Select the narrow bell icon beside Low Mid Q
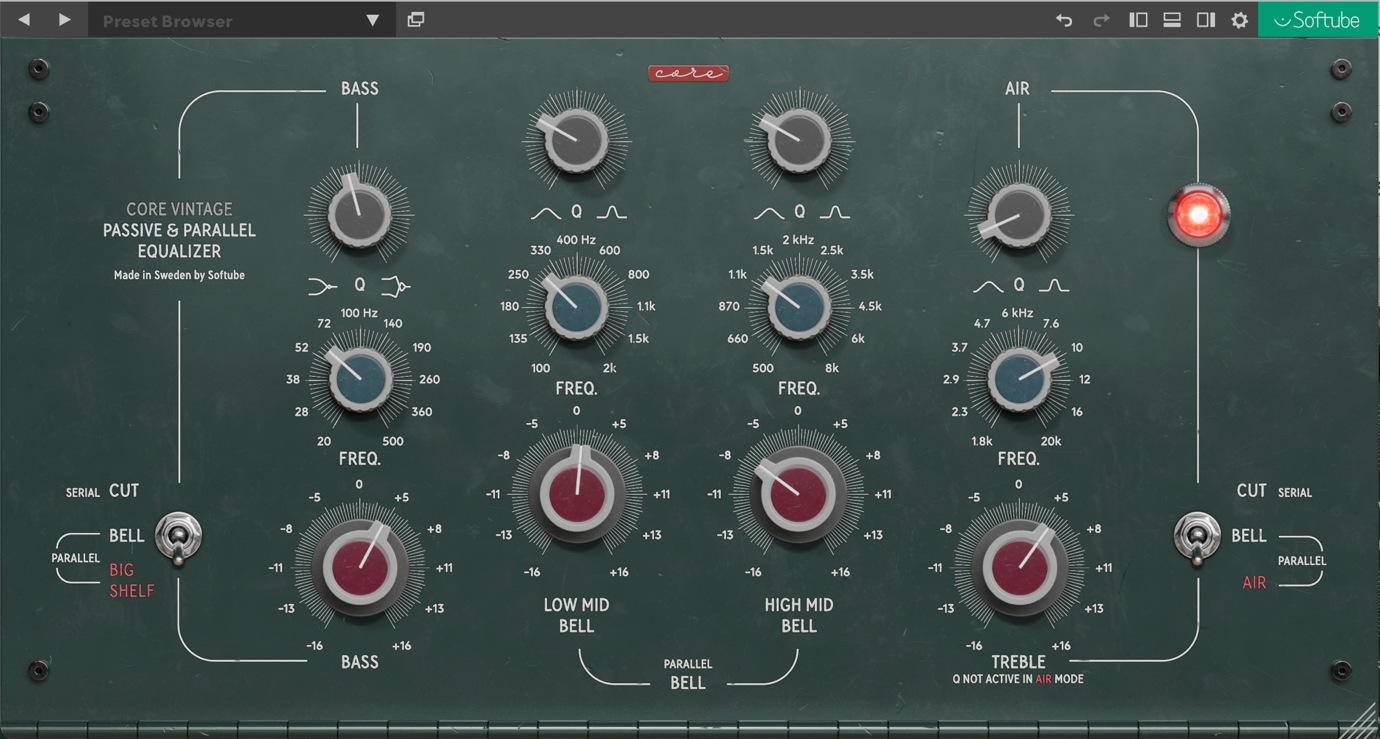Screen dimensions: 1380x739 point(611,211)
